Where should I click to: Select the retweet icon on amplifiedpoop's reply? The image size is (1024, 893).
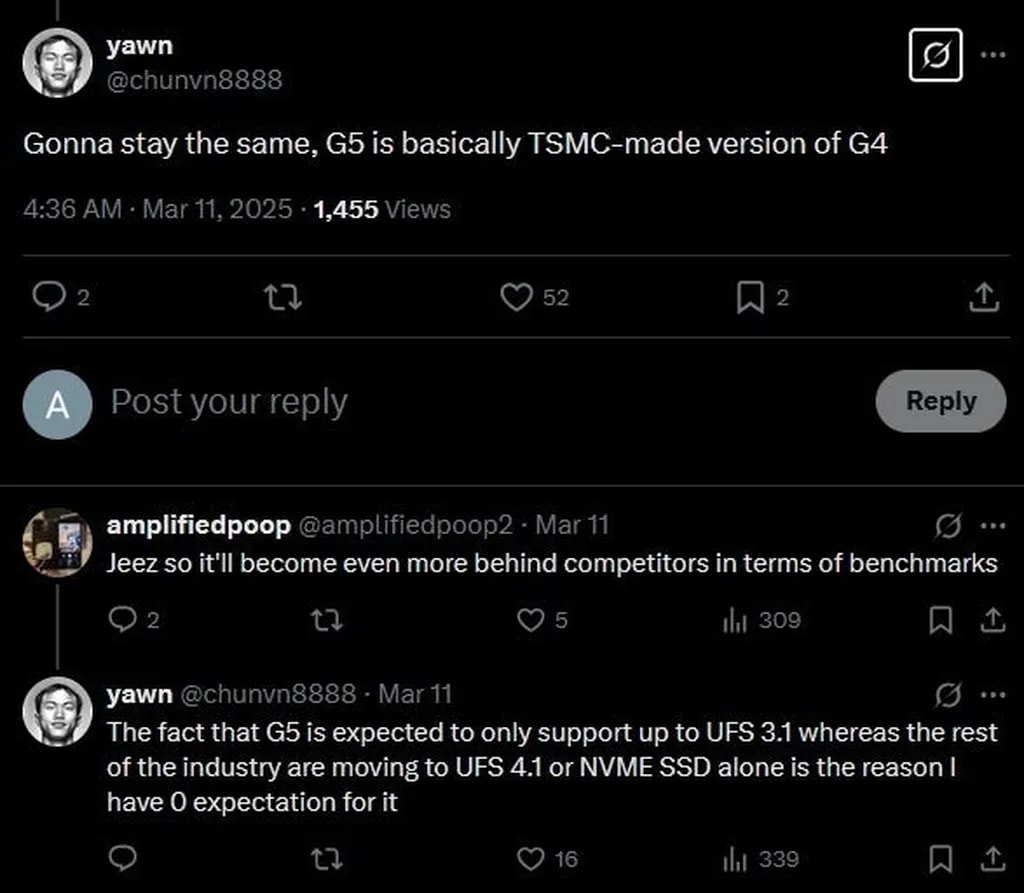point(327,620)
